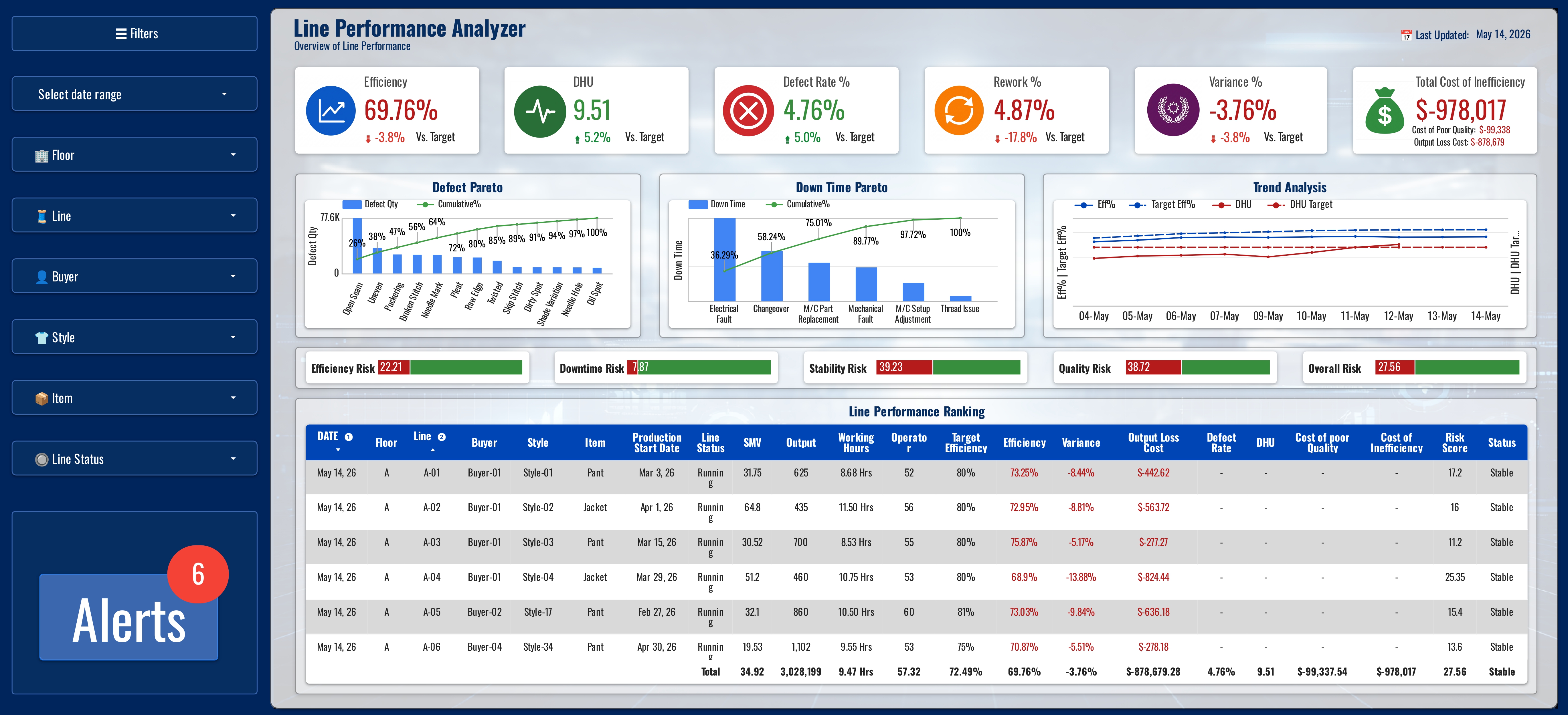Select the Style-04 cell

(538, 577)
